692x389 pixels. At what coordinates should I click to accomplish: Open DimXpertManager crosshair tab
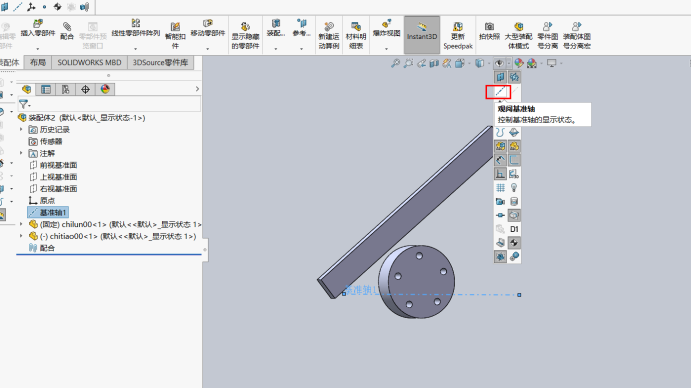(85, 90)
